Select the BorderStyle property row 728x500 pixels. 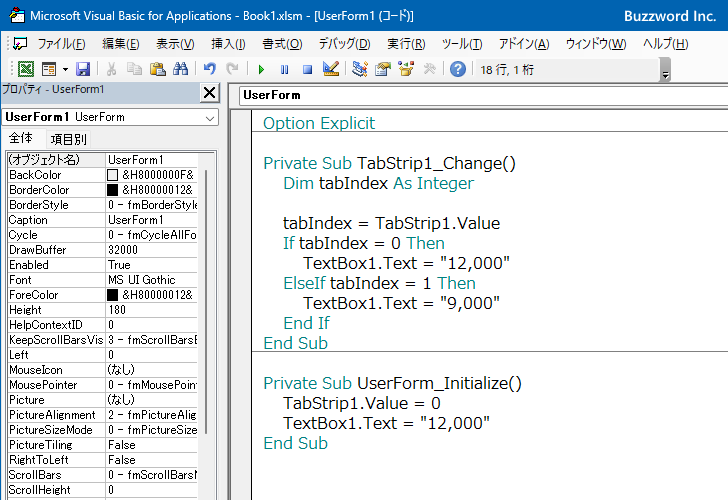[x=103, y=205]
